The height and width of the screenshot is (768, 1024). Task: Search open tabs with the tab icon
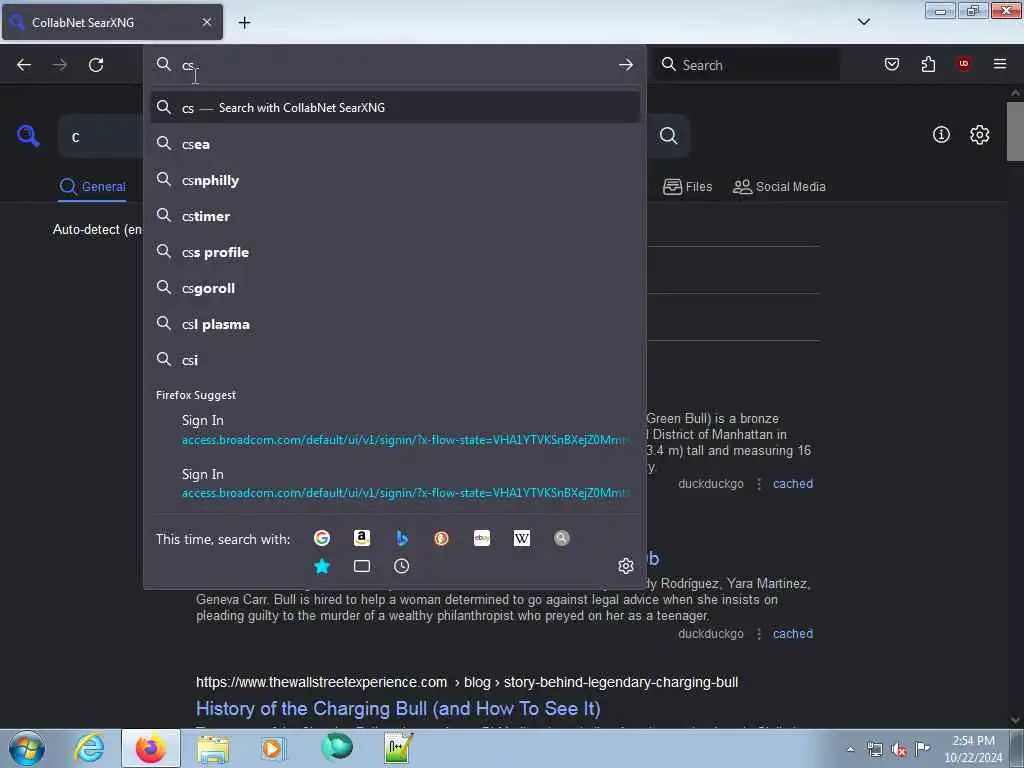coord(362,566)
